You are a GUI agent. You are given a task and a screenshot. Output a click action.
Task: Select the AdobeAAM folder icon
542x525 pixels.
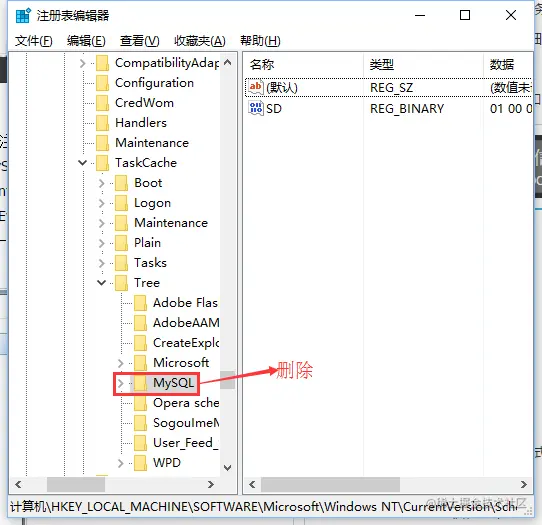[141, 323]
